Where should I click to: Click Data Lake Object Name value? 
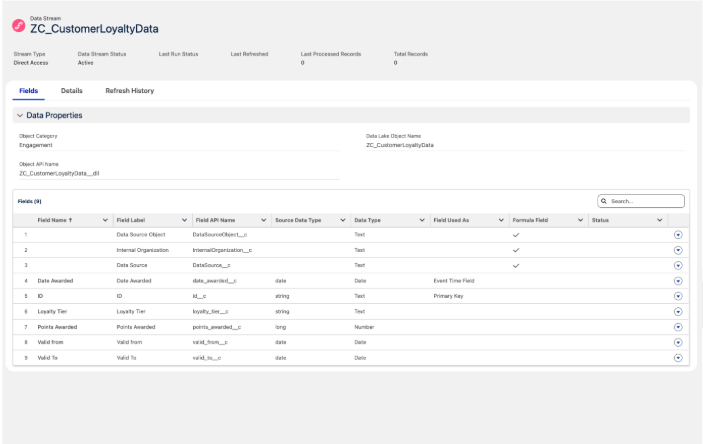400,145
